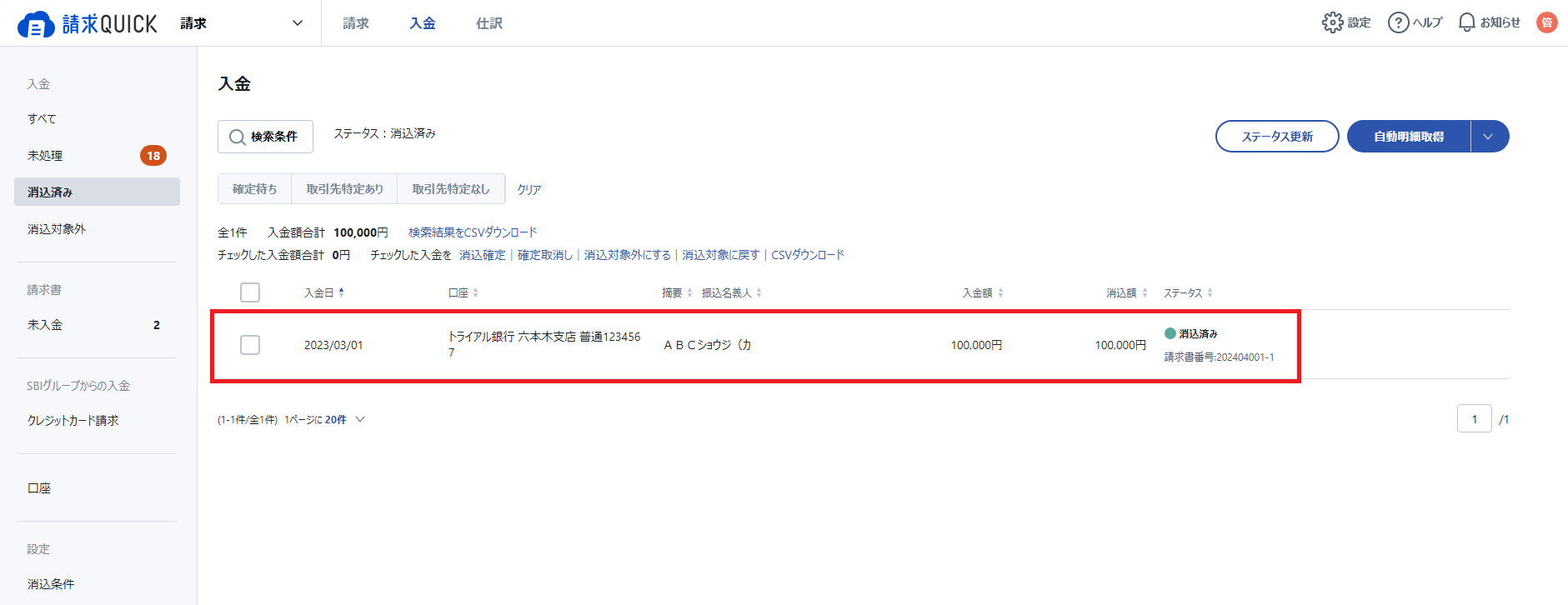Click the 請求QUICK cloud logo

[x=87, y=23]
